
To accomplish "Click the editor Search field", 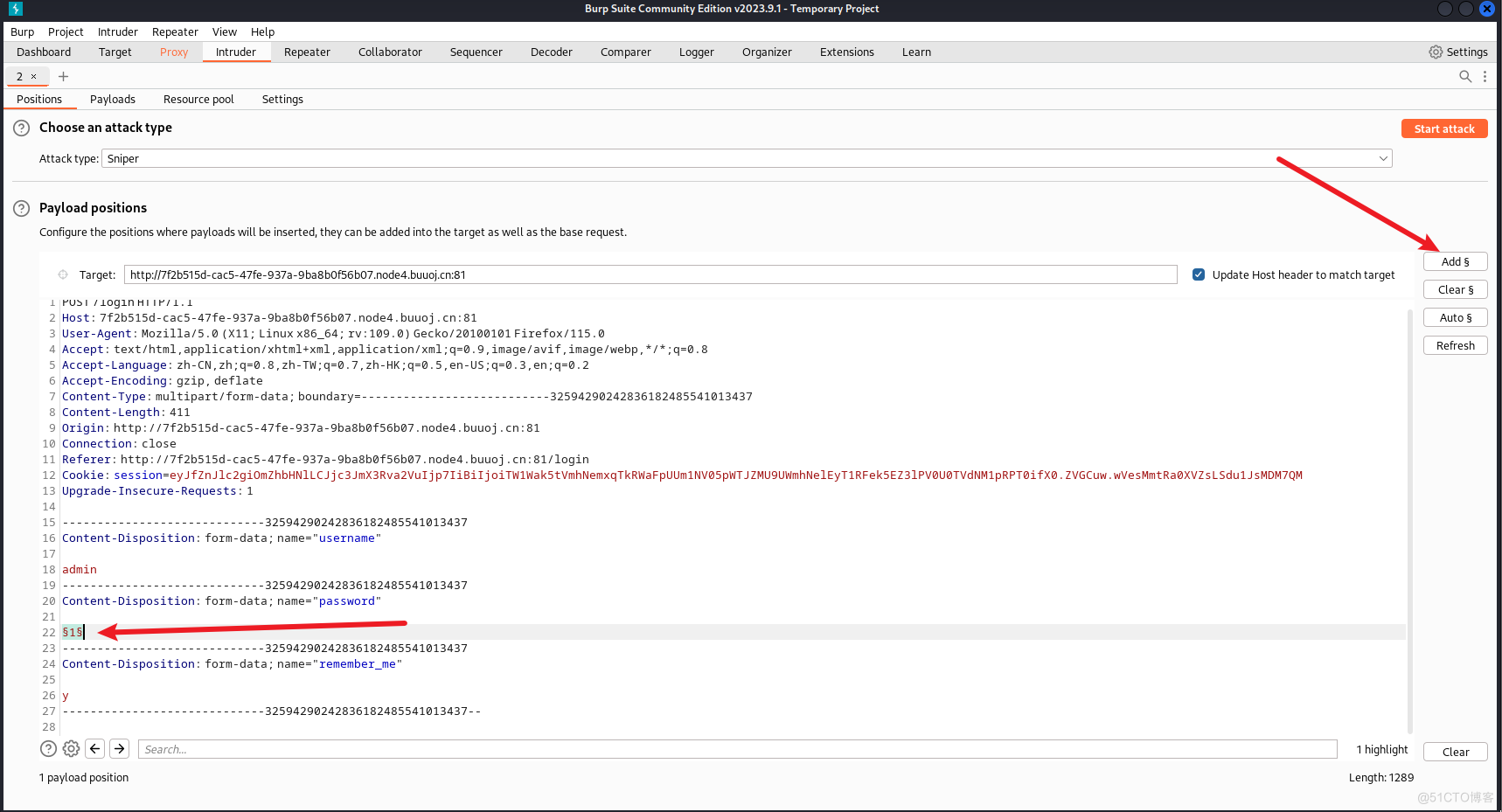I will click(738, 749).
